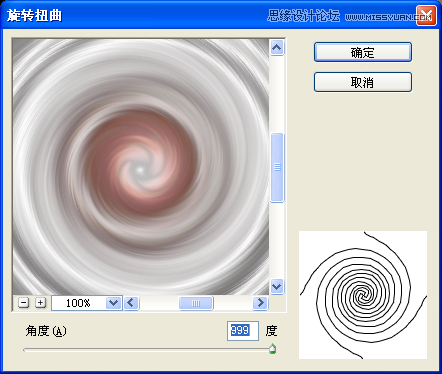Viewport: 442px width, 374px height.
Task: Open the 100% zoom dropdown
Action: coord(113,303)
